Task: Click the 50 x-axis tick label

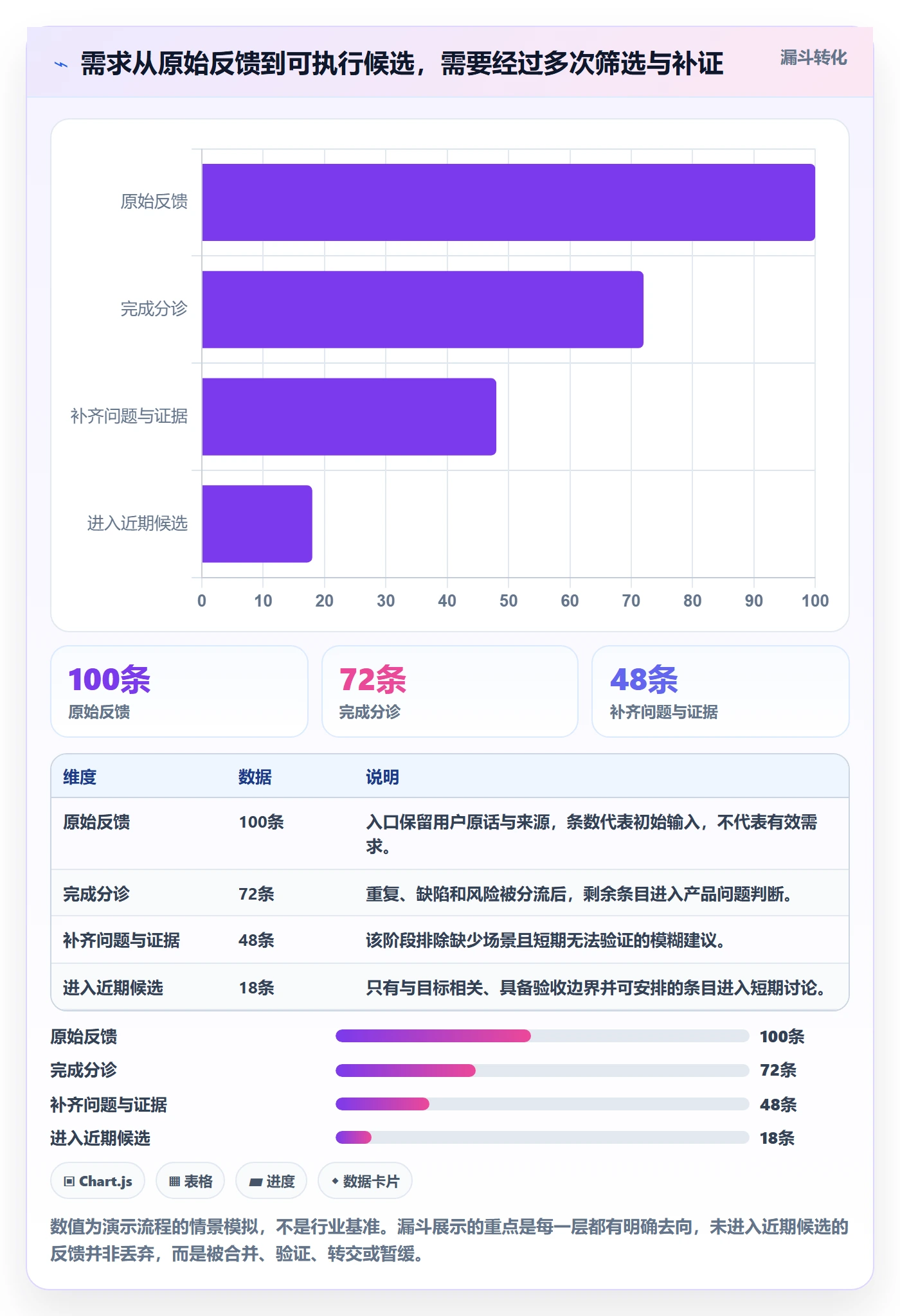Action: tap(509, 601)
